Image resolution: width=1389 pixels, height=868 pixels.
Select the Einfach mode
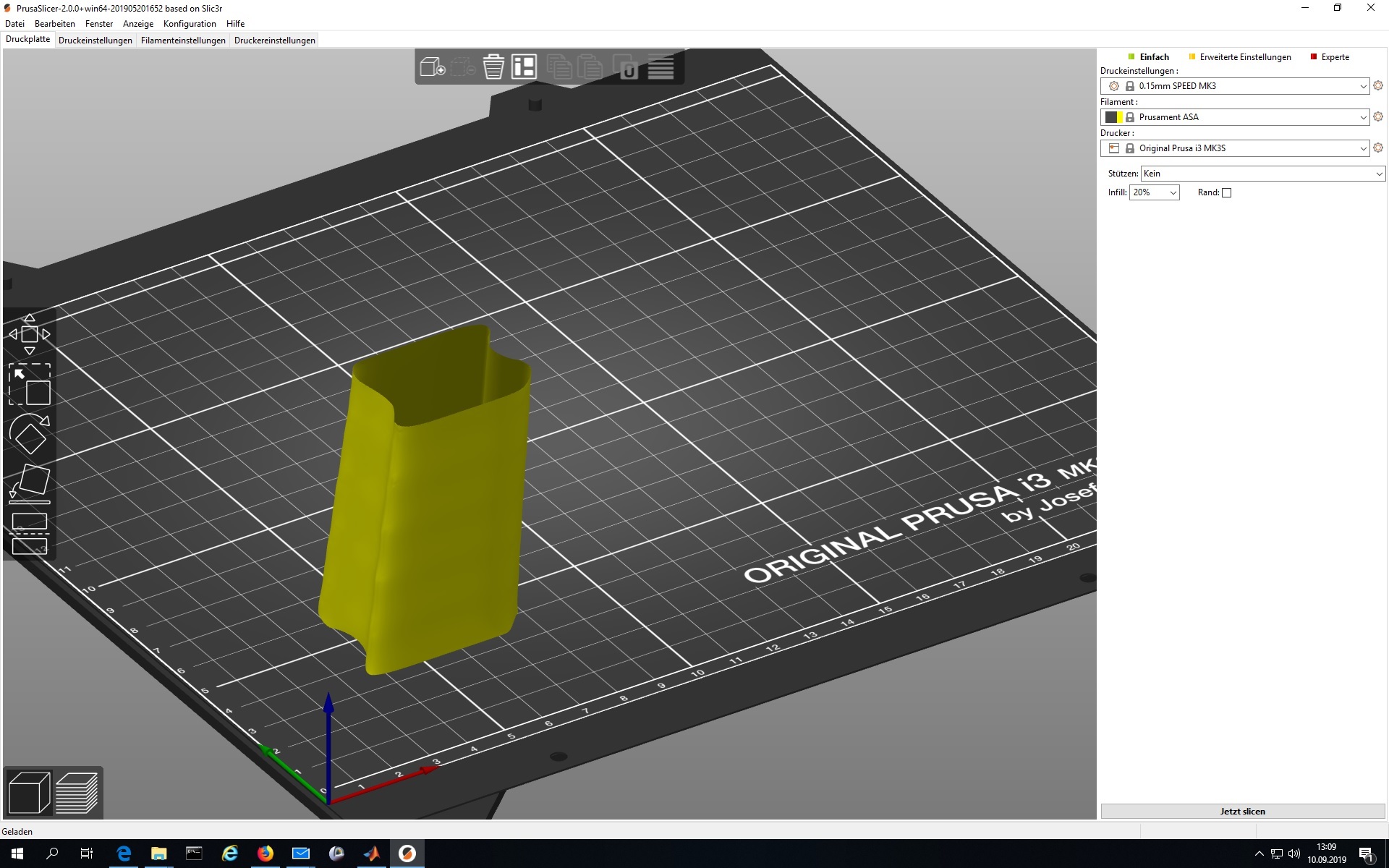tap(1153, 57)
